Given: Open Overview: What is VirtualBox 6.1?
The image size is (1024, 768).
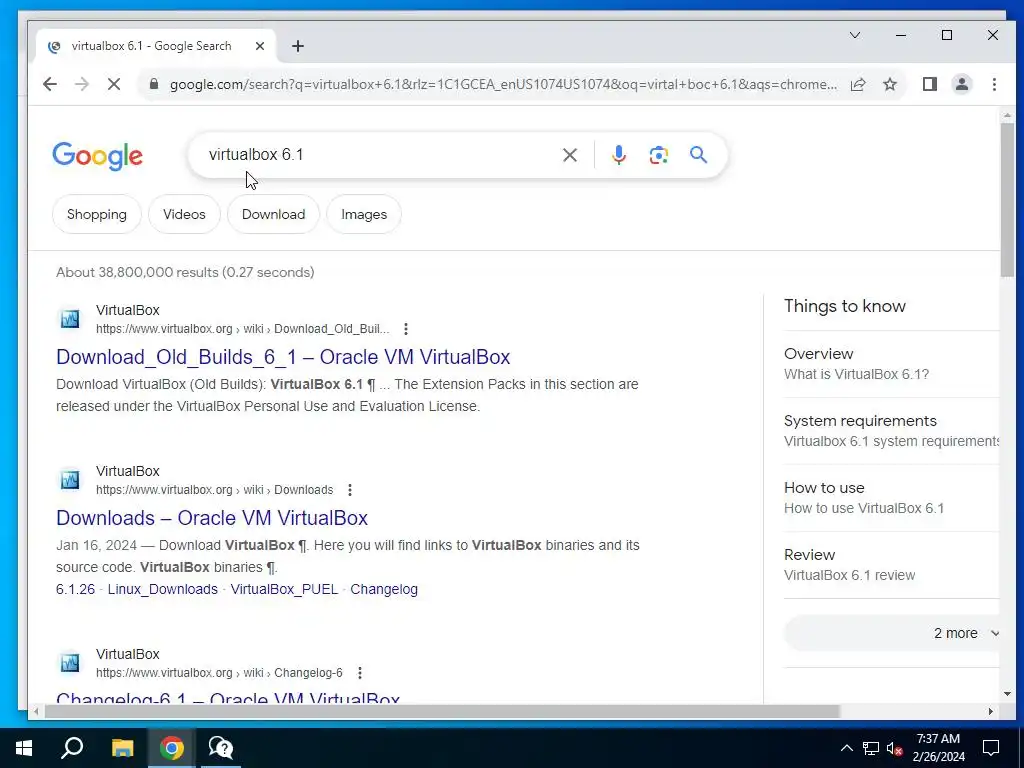Looking at the screenshot, I should 891,364.
